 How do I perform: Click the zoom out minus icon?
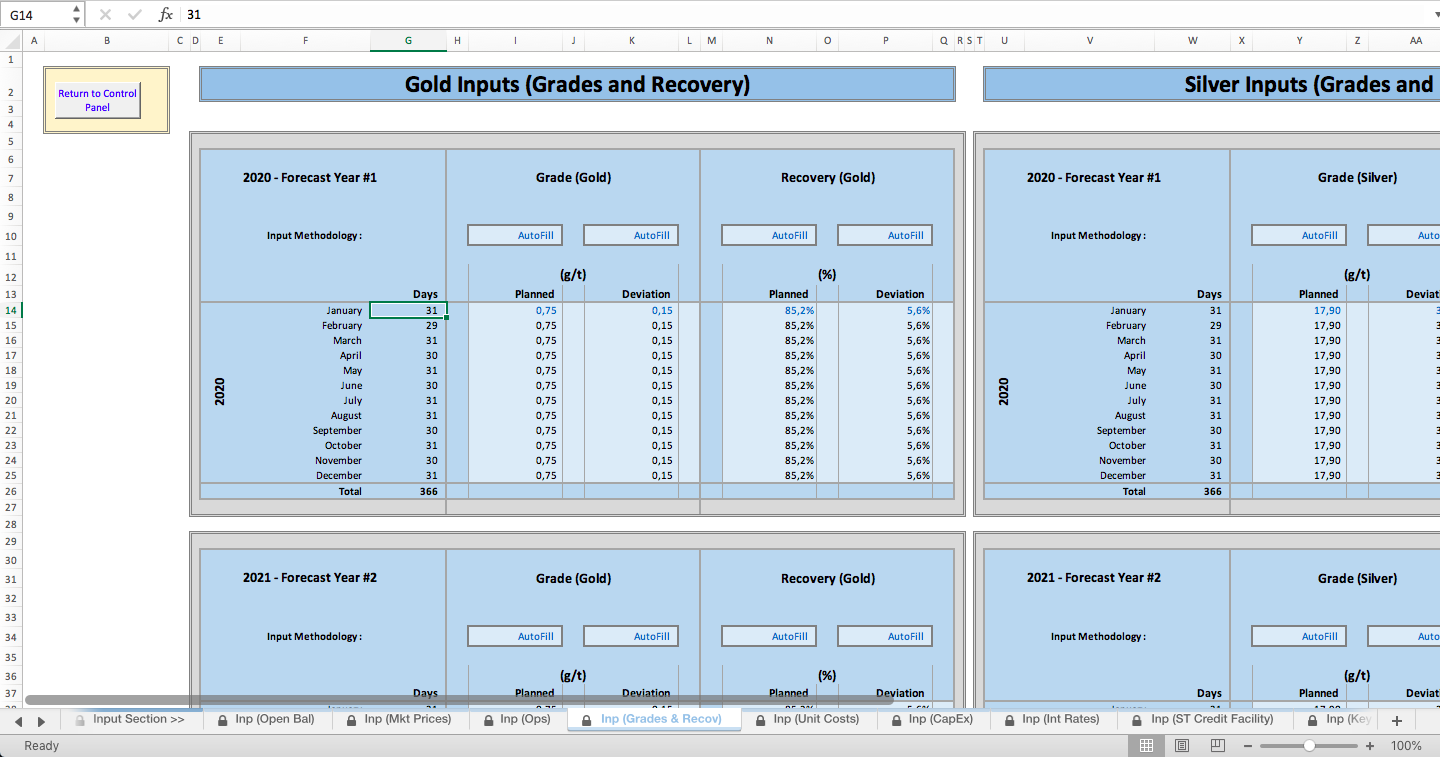click(1248, 746)
